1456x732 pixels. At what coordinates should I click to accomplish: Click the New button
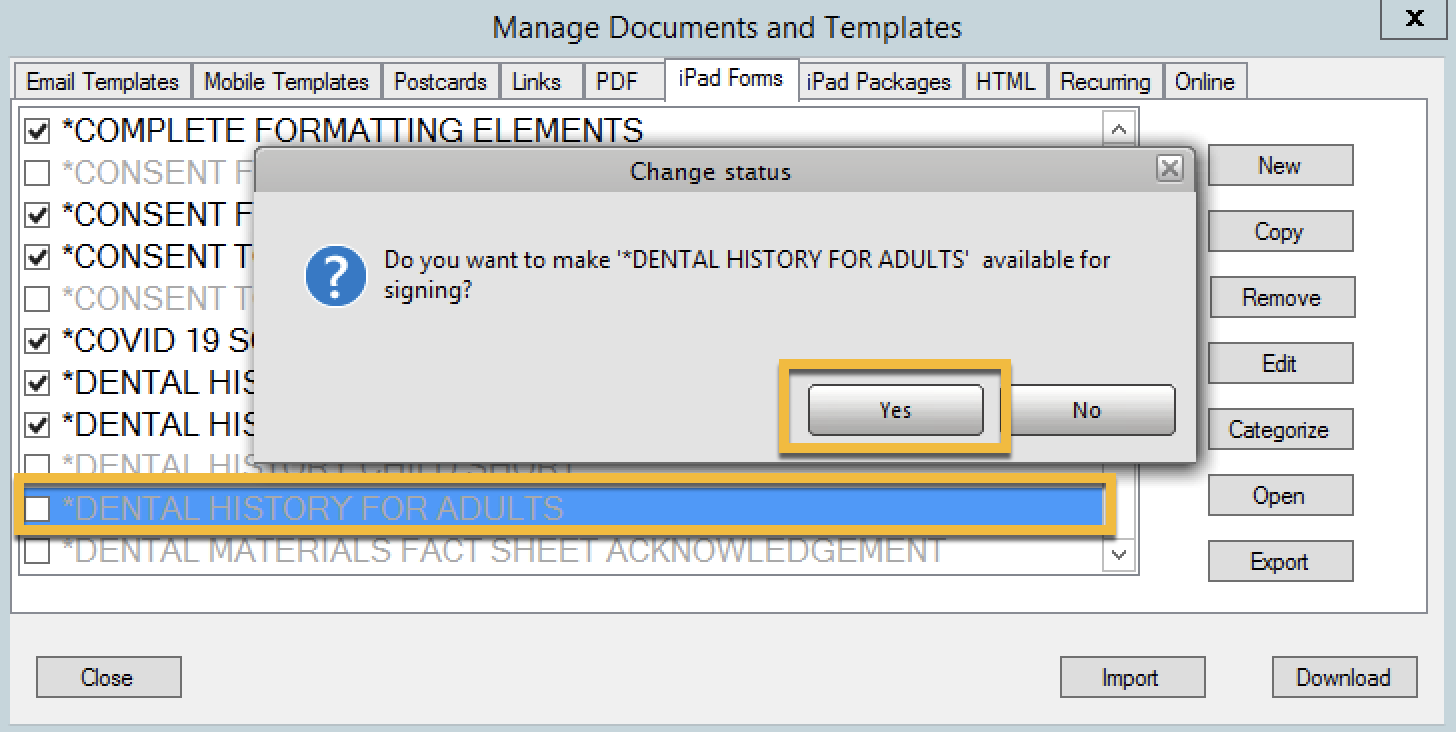(x=1280, y=166)
